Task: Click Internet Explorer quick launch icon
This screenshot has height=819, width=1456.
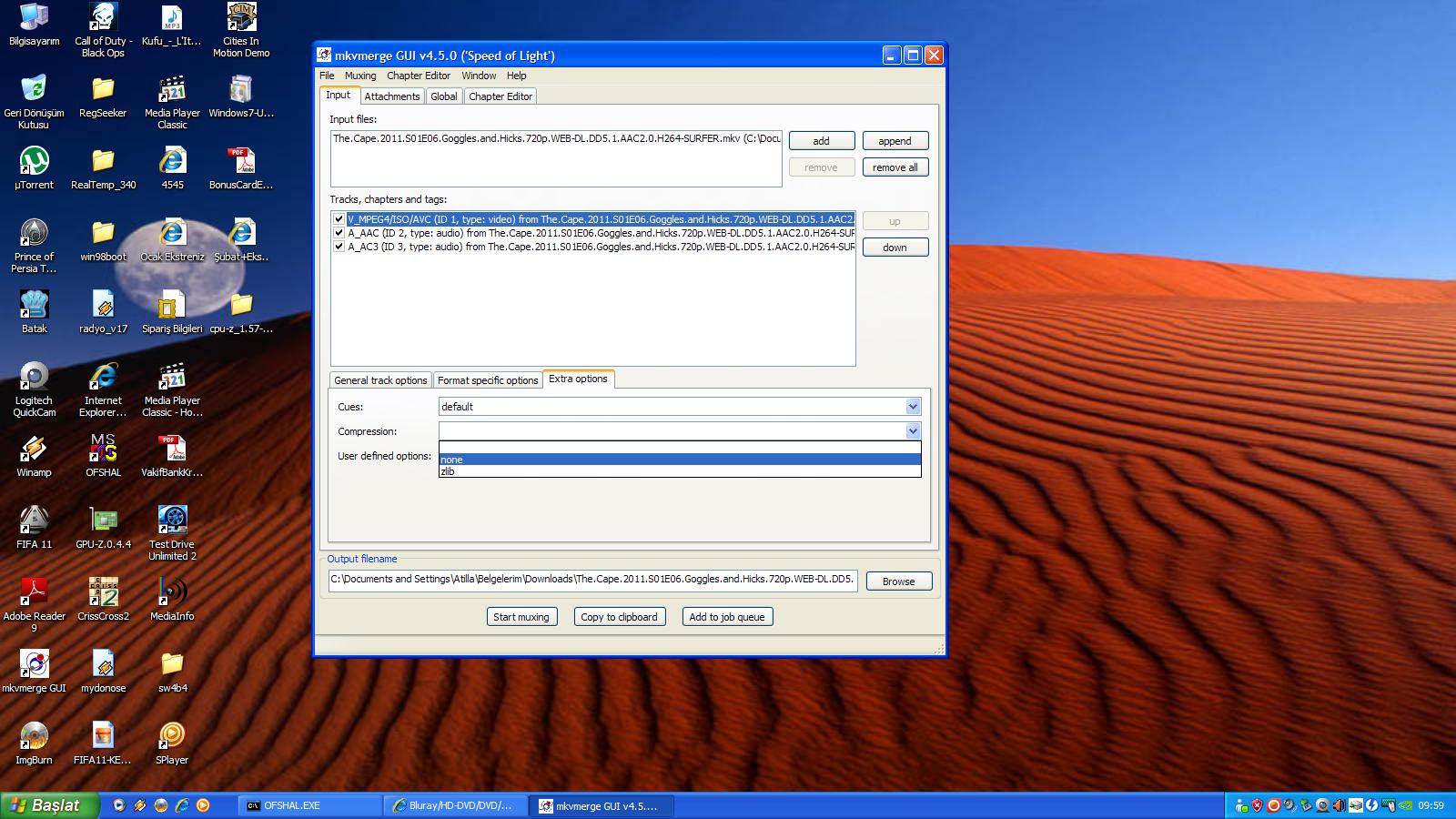Action: coord(182,805)
